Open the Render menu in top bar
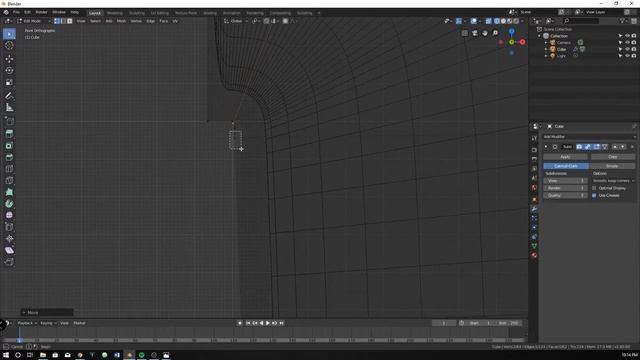This screenshot has width=640, height=360. click(41, 13)
